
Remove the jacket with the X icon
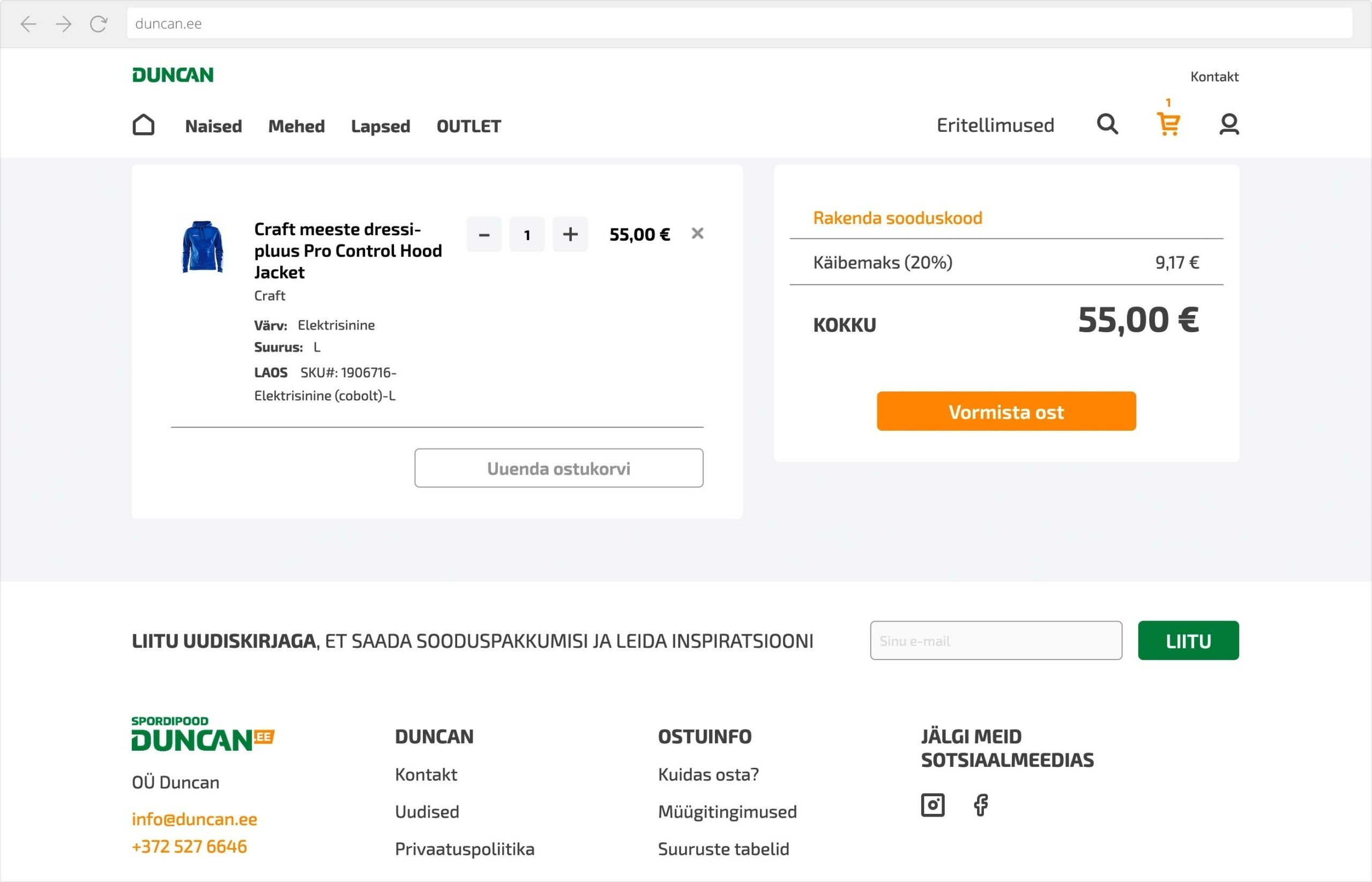click(x=697, y=234)
